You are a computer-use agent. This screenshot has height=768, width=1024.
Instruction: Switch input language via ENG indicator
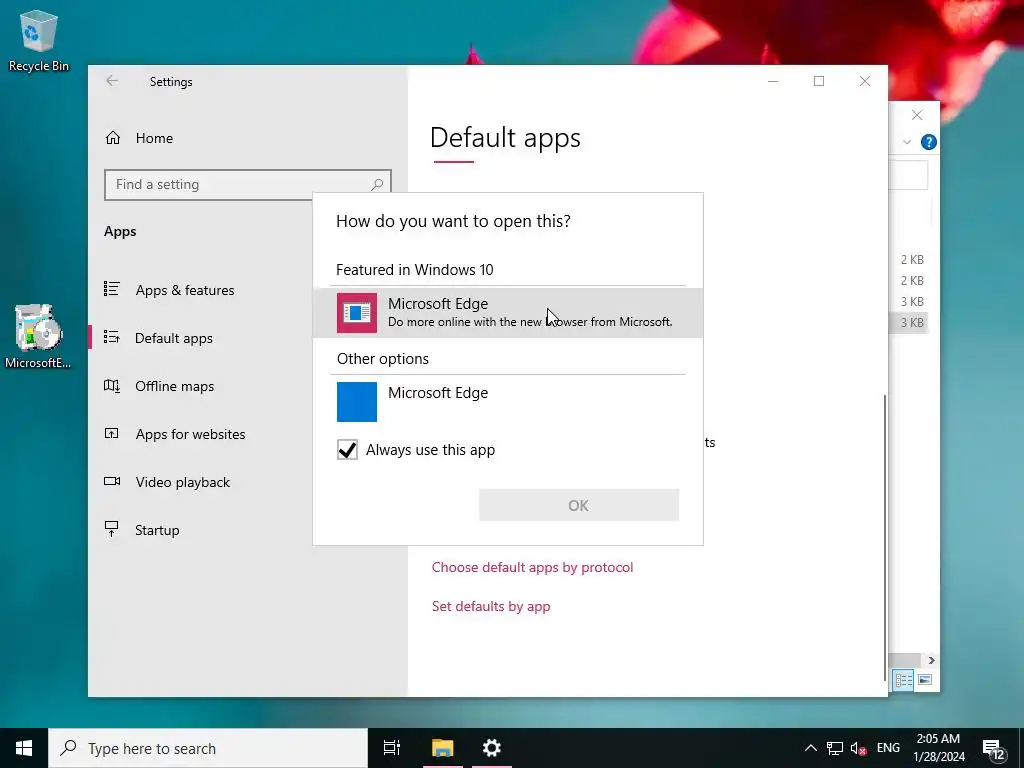[888, 748]
